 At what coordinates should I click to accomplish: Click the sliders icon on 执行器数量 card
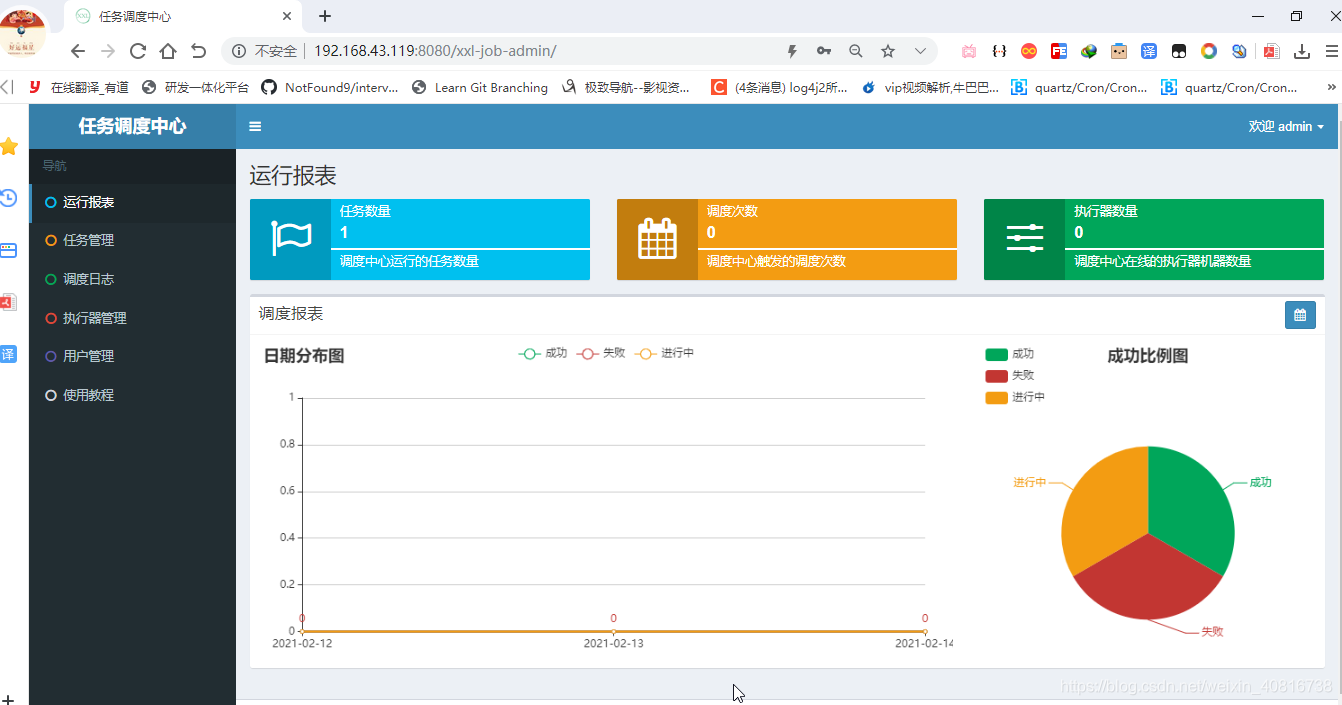1024,239
